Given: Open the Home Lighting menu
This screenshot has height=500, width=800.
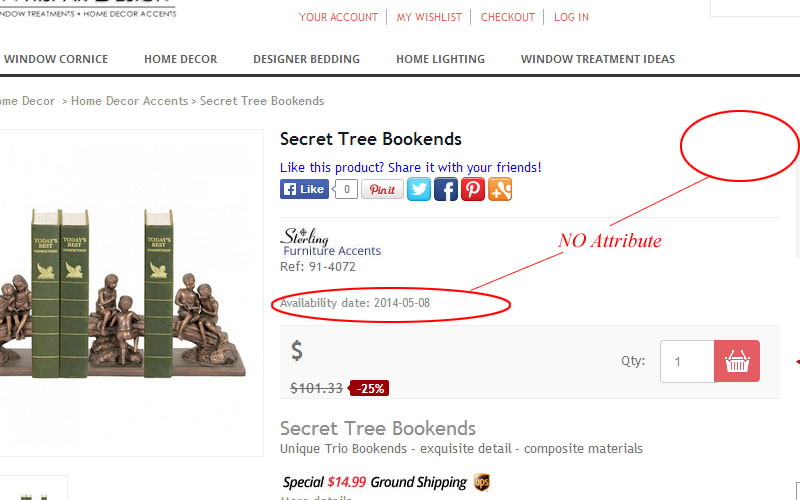Looking at the screenshot, I should (440, 59).
